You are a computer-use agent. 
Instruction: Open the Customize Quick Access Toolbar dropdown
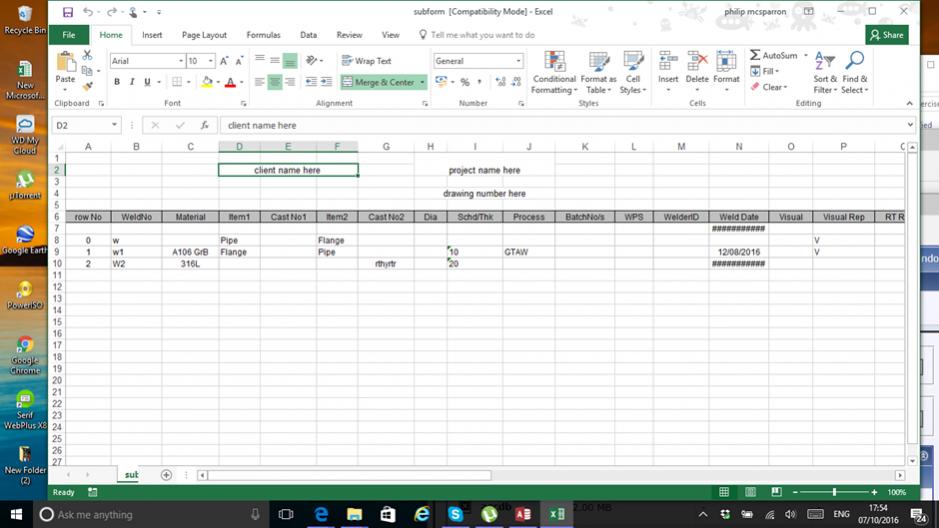point(159,12)
